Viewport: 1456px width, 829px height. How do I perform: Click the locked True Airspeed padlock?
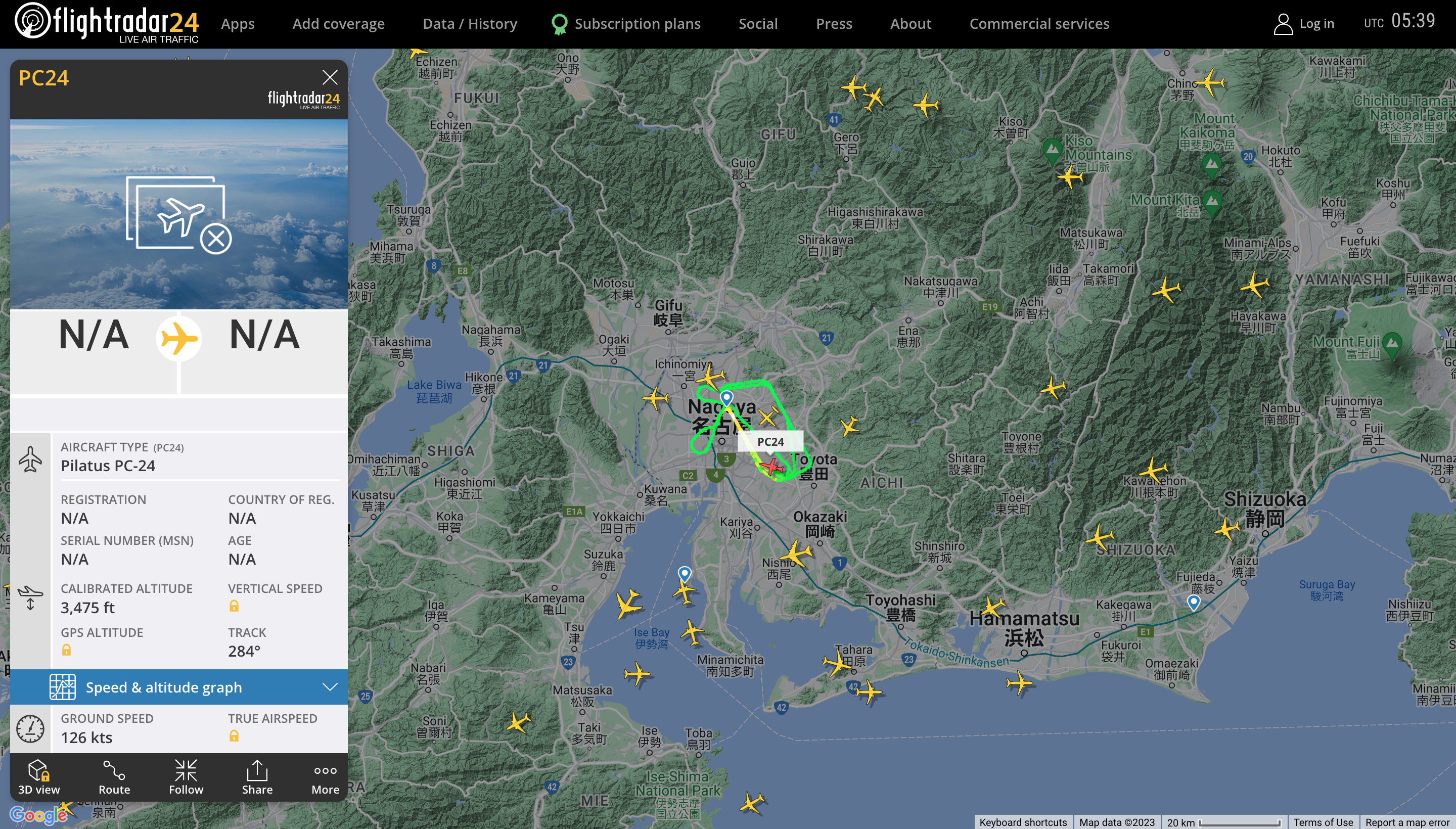(234, 735)
